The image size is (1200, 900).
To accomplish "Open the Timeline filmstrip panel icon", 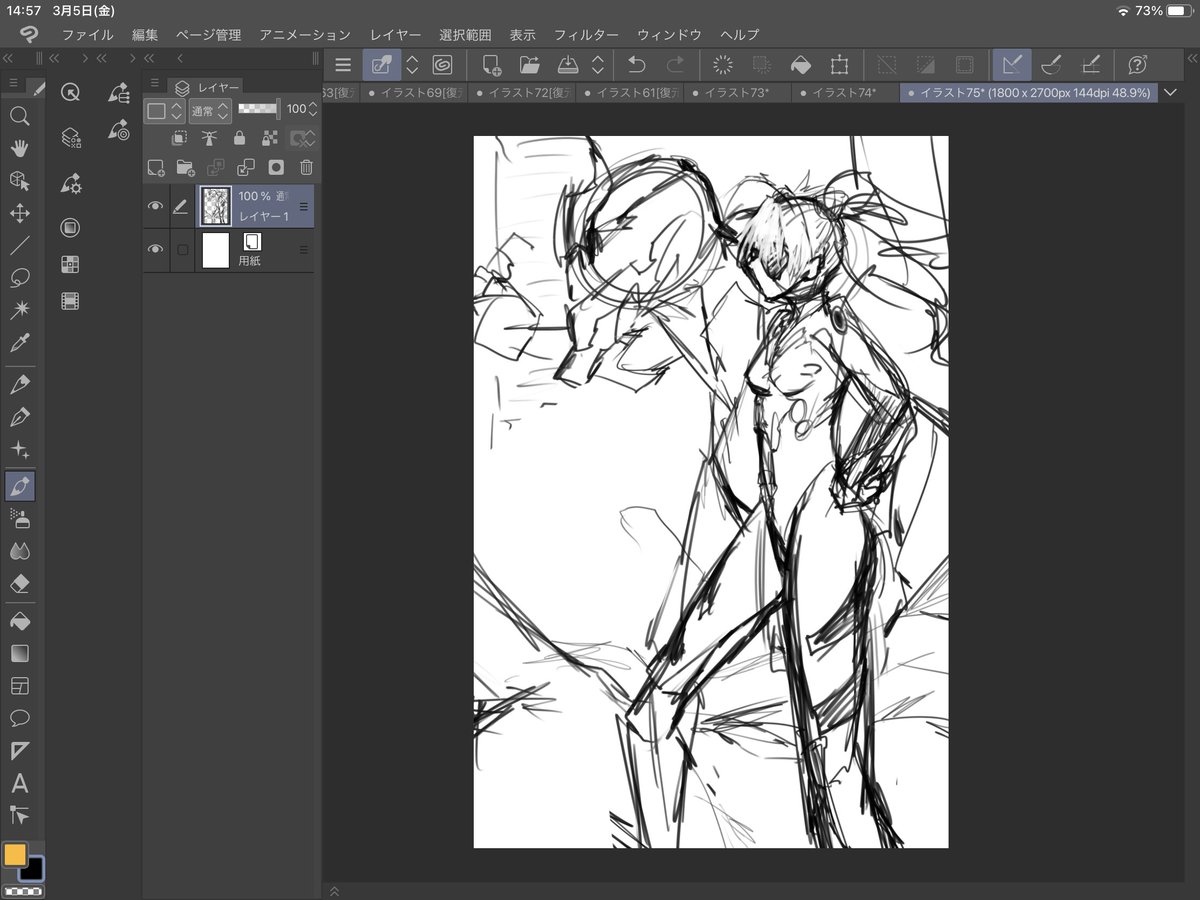I will pos(70,301).
